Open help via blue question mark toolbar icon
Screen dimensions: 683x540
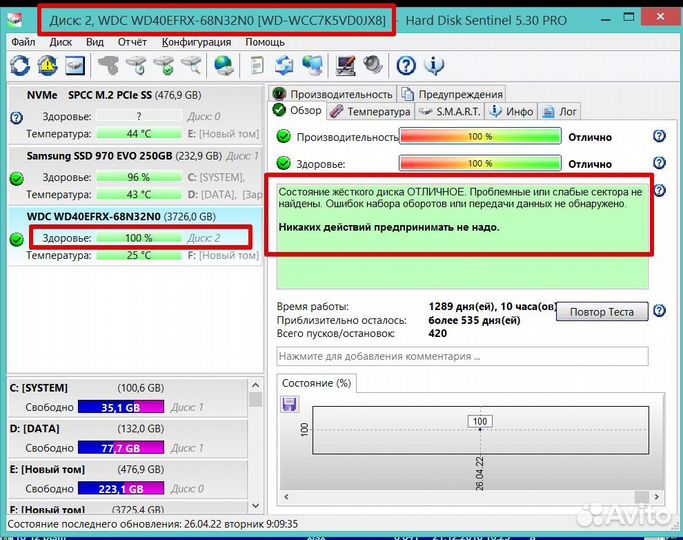pos(406,66)
